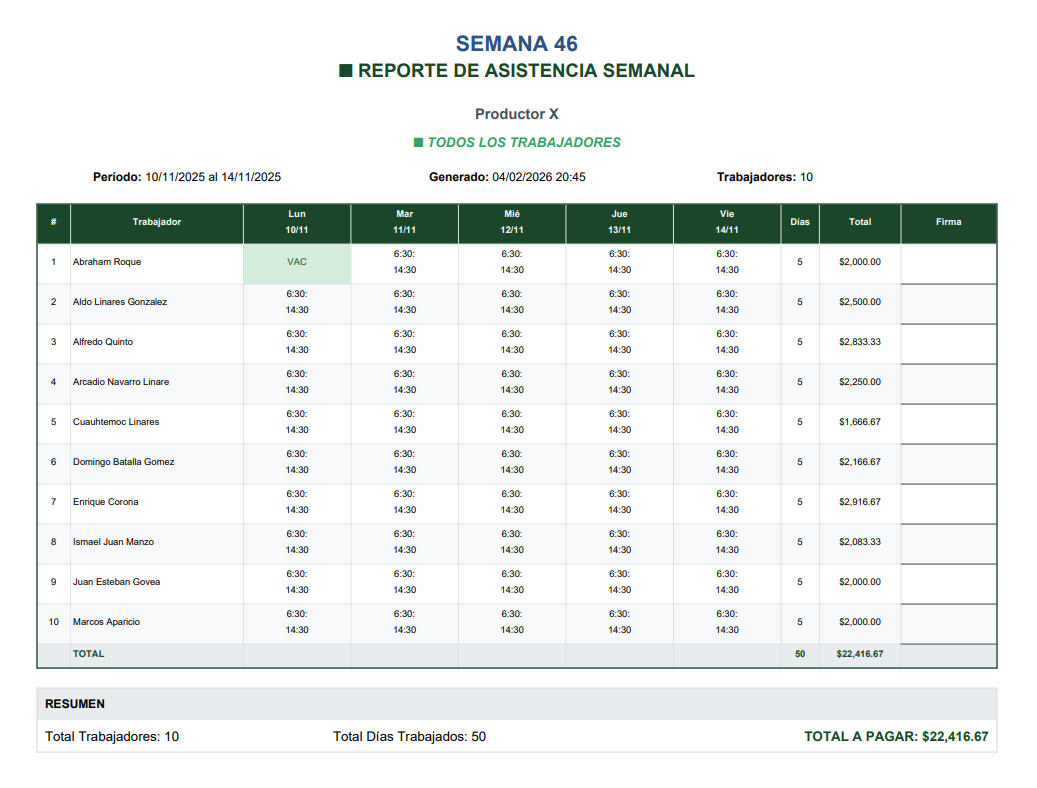The image size is (1037, 788).
Task: Click the Total Trabajadores: 10 summary
Action: [112, 736]
